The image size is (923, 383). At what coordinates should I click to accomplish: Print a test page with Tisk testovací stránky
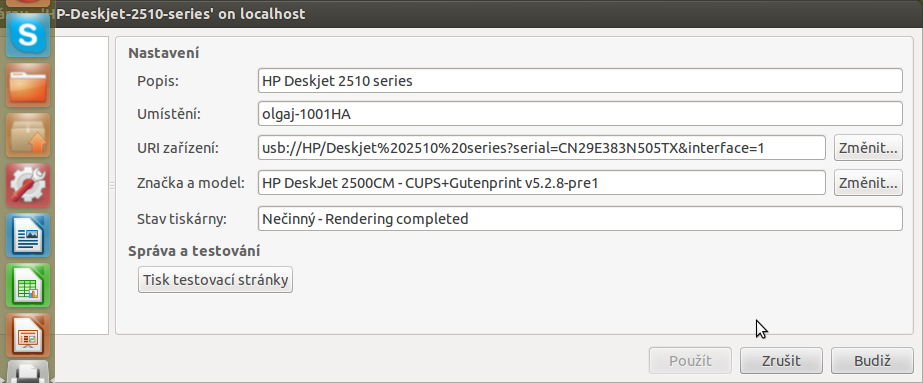(215, 279)
